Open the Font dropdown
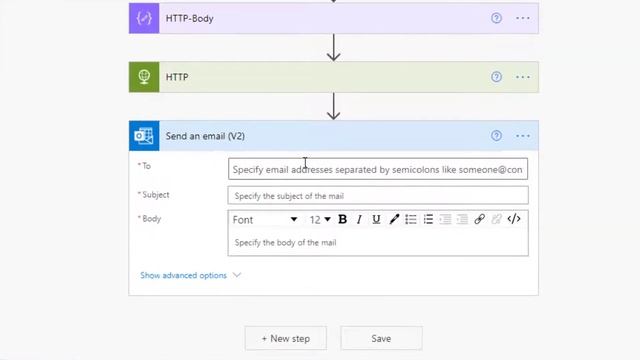640x360 pixels. tap(265, 220)
